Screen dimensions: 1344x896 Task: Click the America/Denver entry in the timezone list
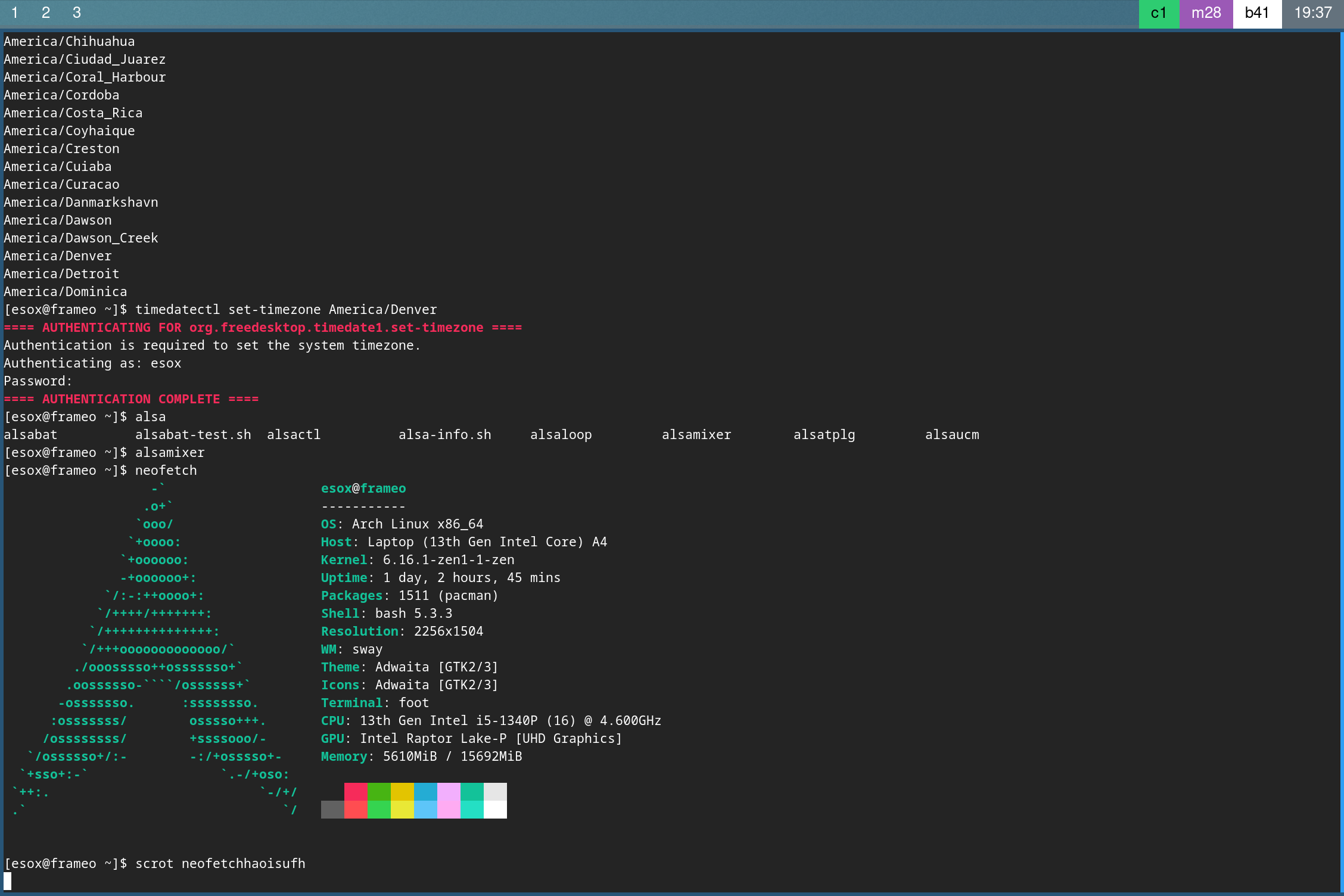tap(58, 256)
